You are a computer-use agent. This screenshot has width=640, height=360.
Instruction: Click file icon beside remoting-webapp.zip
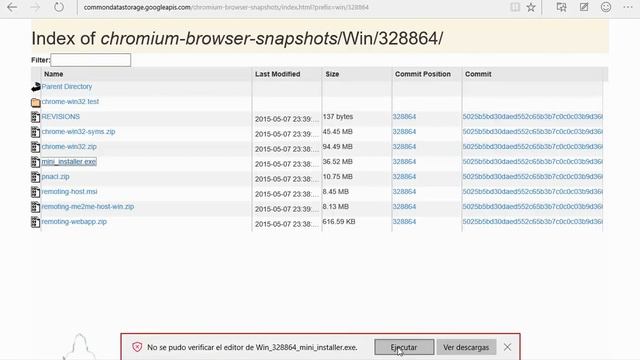click(36, 222)
